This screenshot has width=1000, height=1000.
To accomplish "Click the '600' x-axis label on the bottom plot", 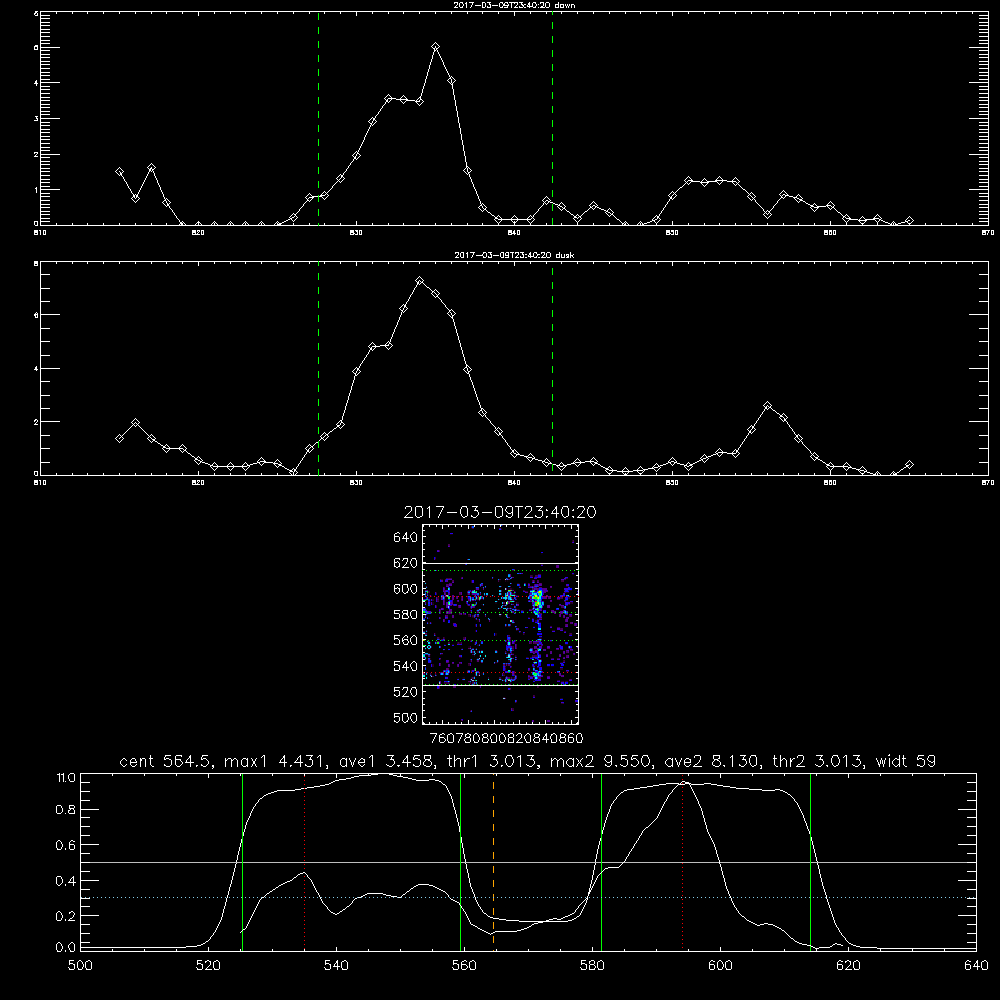I will click(x=720, y=966).
